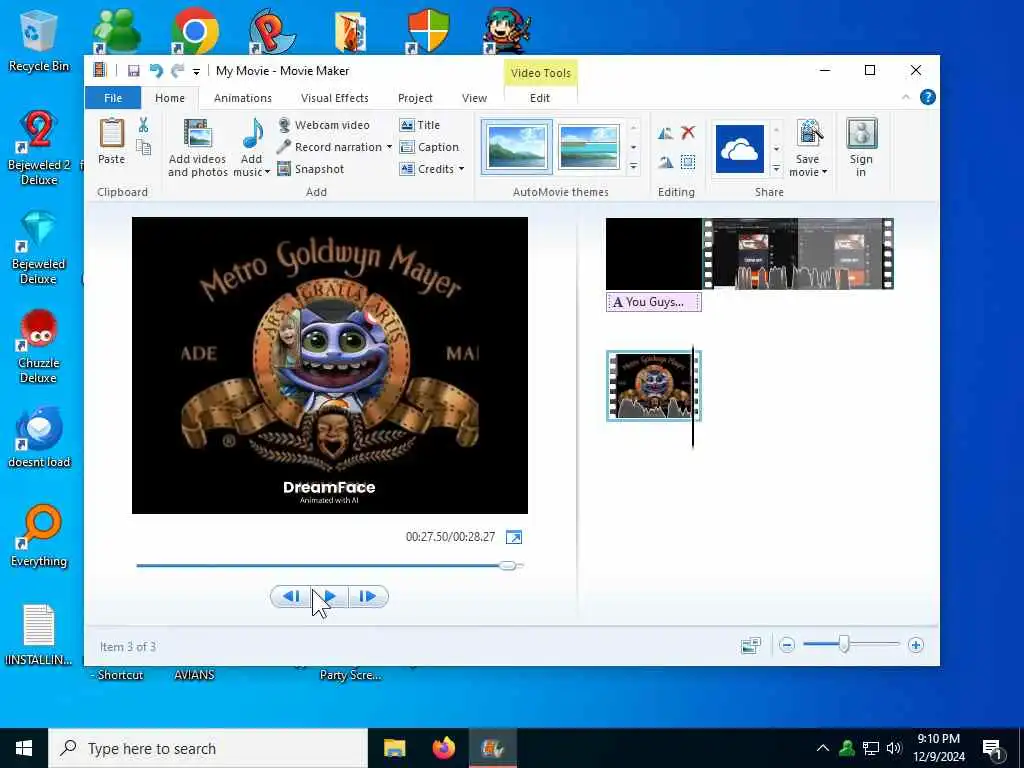1024x768 pixels.
Task: Click the preview seek slider handle
Action: [x=507, y=566]
